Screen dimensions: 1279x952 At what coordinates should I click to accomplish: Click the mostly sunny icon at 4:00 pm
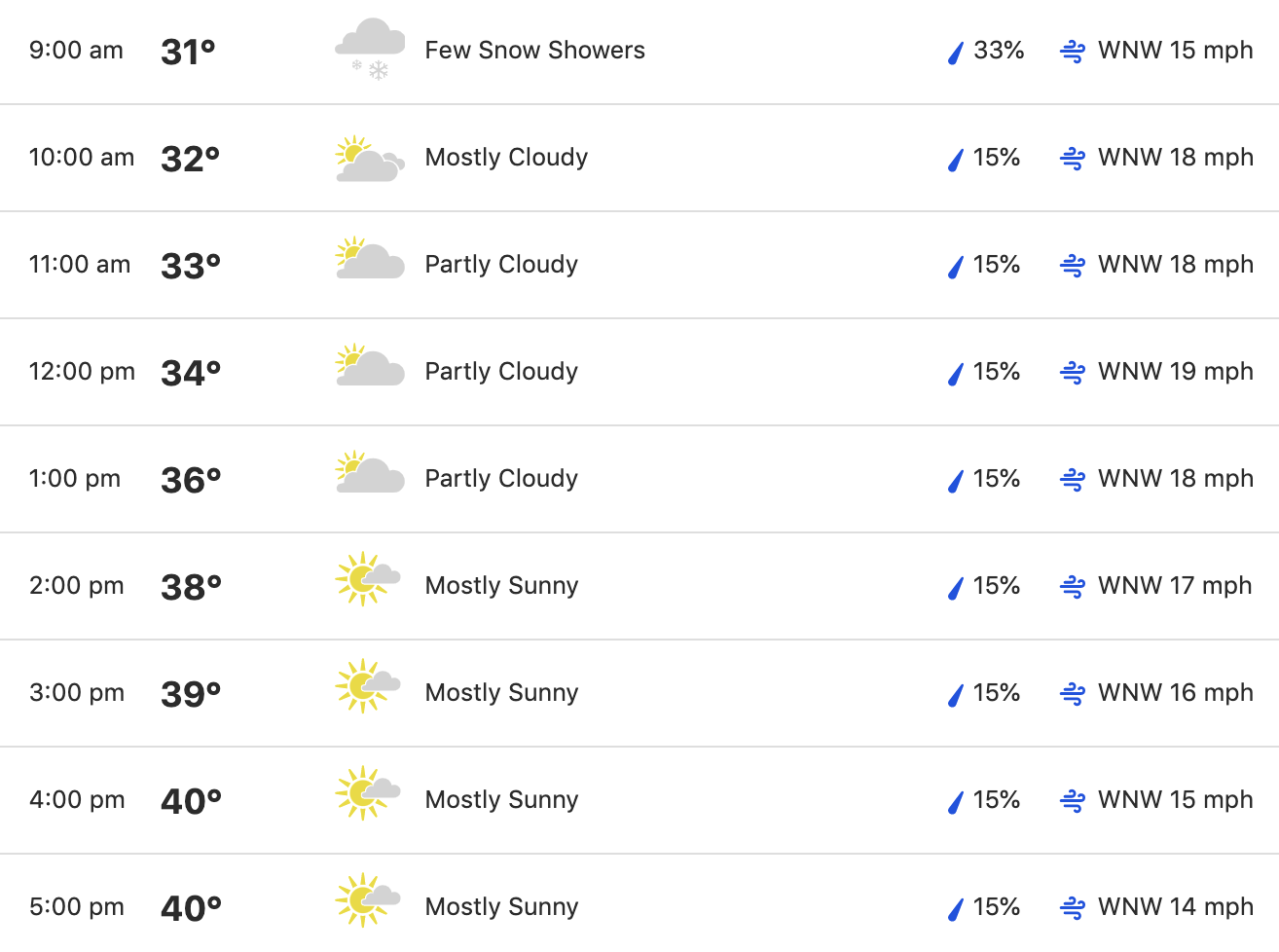point(368,793)
